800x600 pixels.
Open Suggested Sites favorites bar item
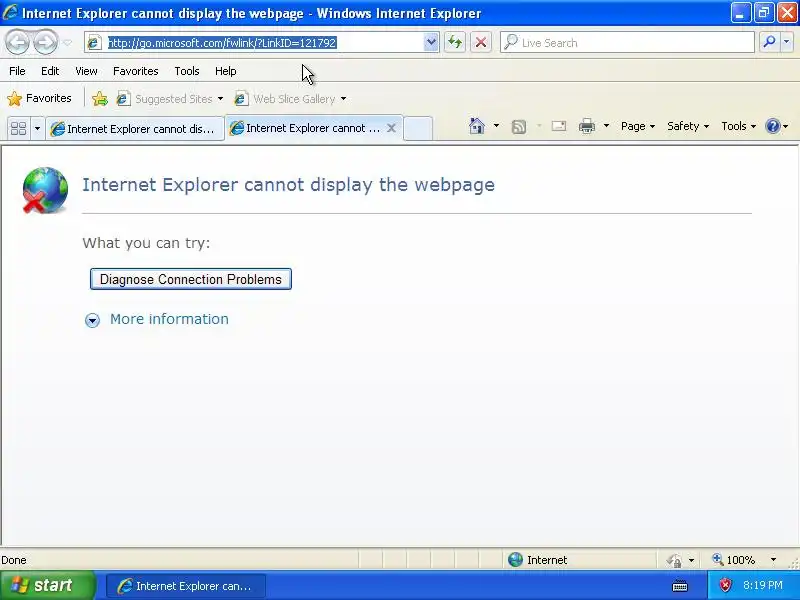(x=170, y=98)
